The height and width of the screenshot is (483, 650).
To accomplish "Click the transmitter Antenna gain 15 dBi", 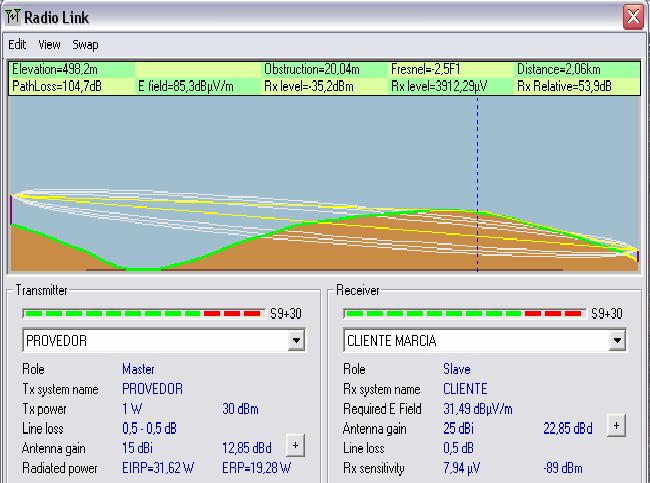I will [137, 448].
